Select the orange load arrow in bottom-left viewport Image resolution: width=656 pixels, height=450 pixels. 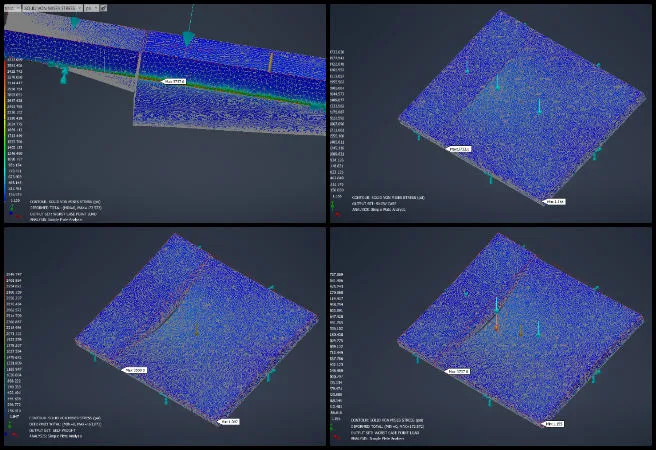tap(197, 329)
